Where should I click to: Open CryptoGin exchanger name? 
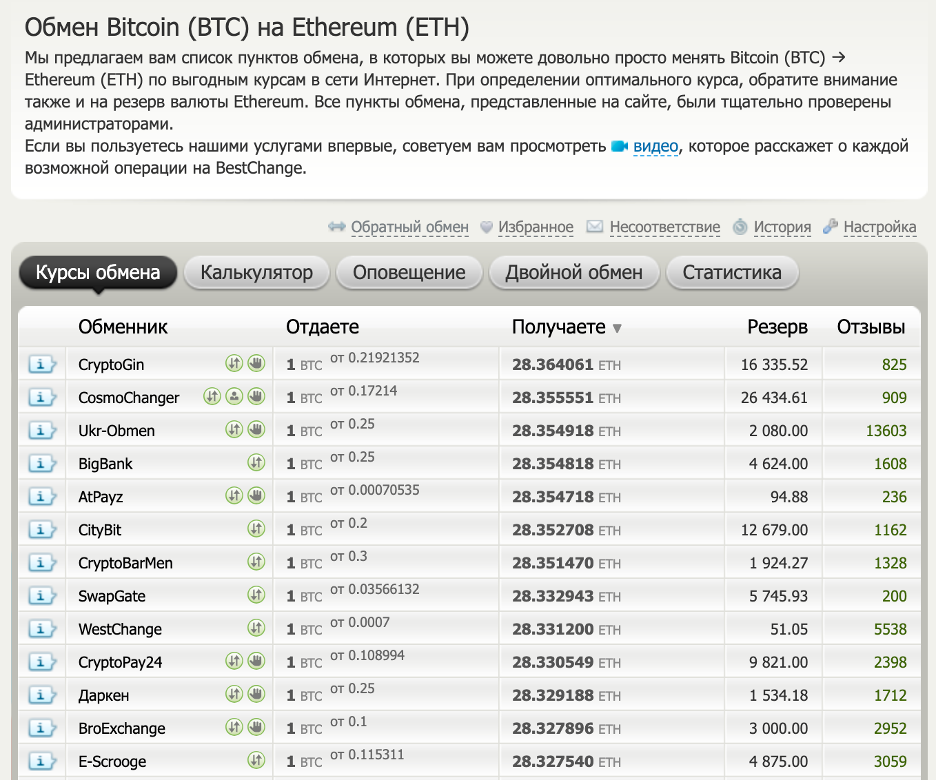[x=111, y=365]
